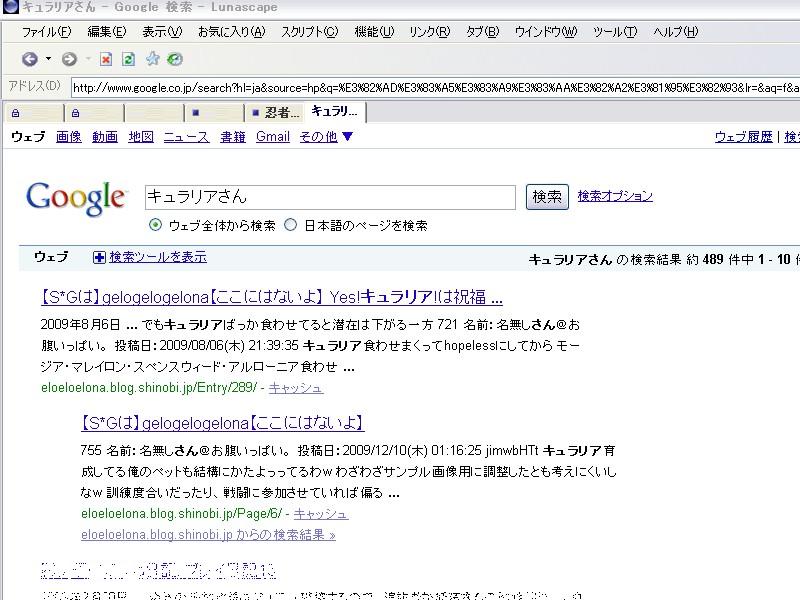Select ウェブ全体から検索 radio button
This screenshot has height=600, width=800.
tap(155, 225)
